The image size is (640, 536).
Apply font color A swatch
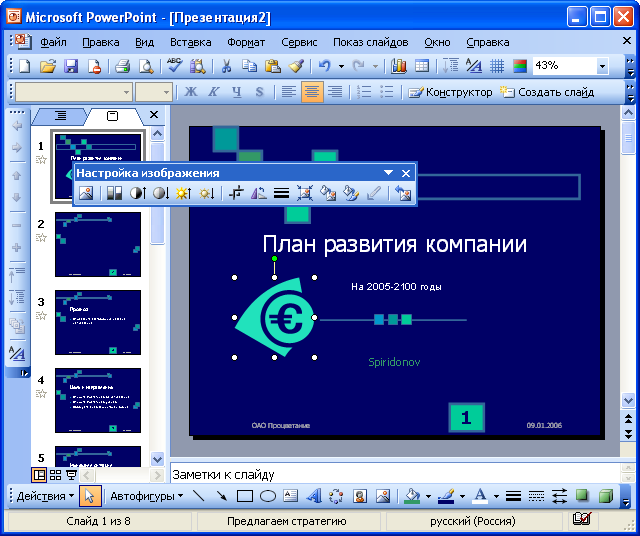coord(480,496)
